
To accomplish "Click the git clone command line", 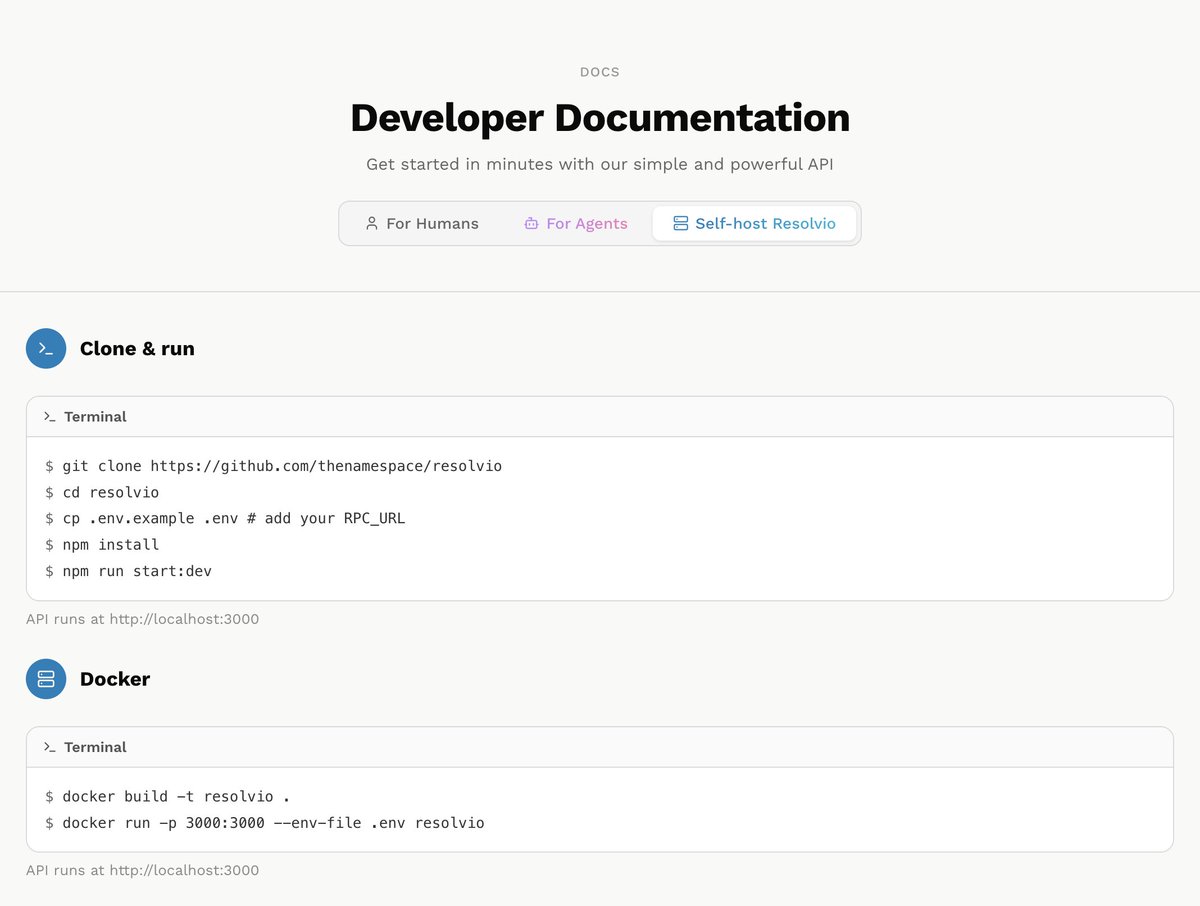I will point(273,466).
